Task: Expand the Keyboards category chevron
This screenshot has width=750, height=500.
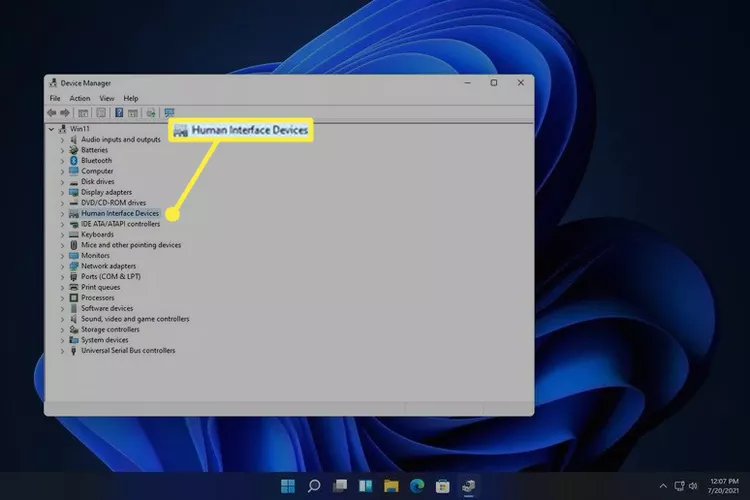Action: coord(62,234)
